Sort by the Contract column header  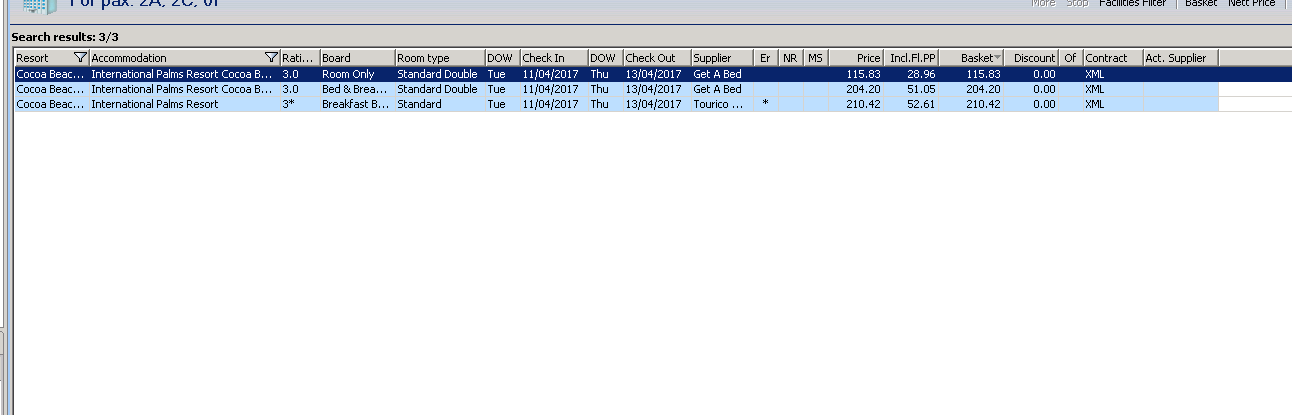1113,58
